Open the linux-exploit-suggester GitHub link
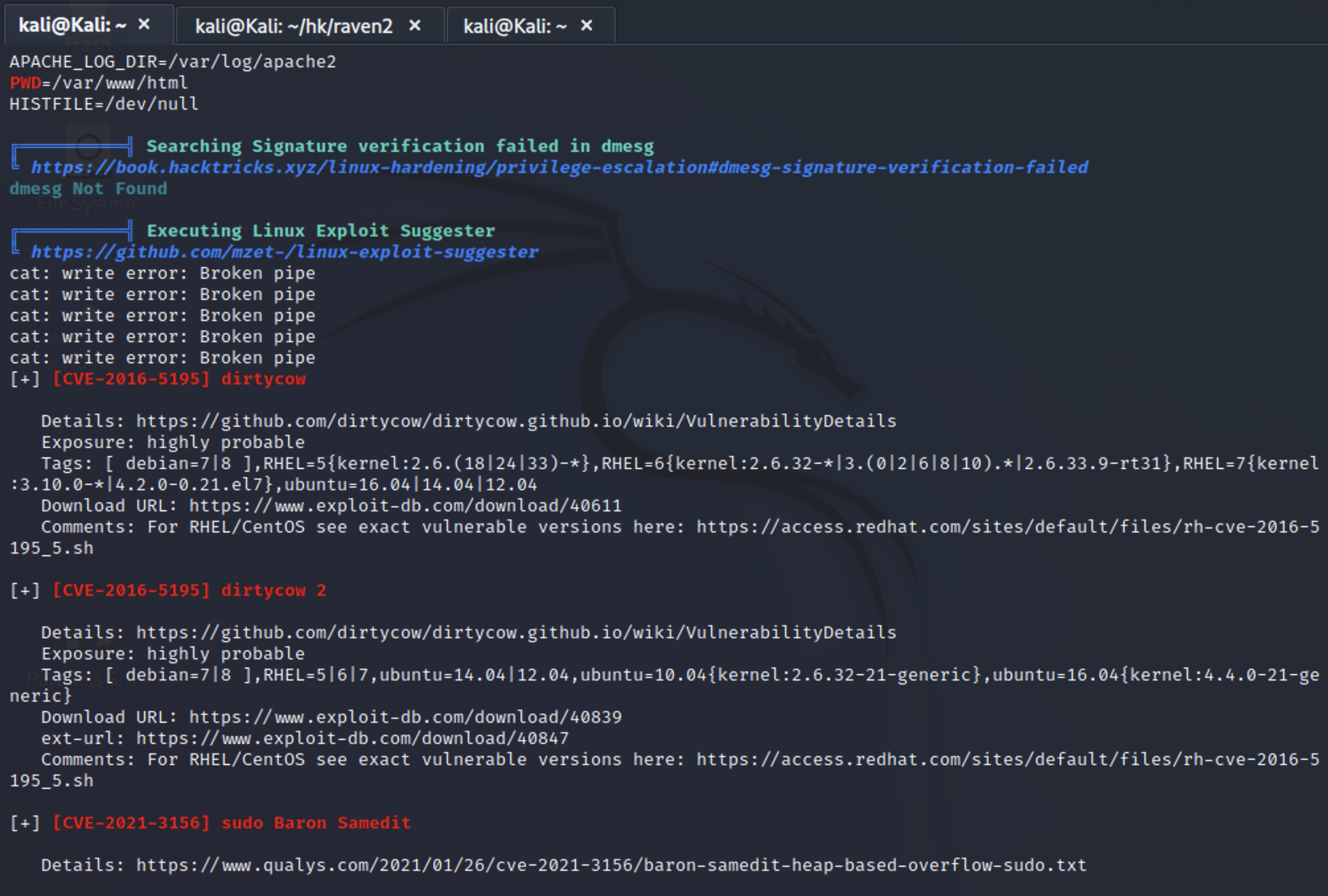Screen dimensions: 1328x896 (284, 252)
